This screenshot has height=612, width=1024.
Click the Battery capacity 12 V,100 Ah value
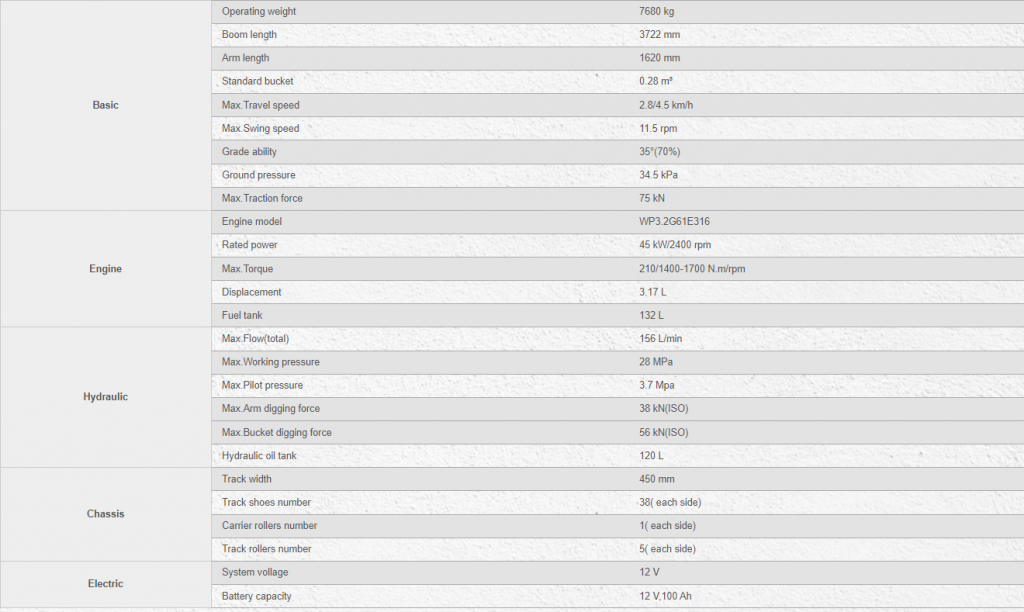click(x=665, y=596)
